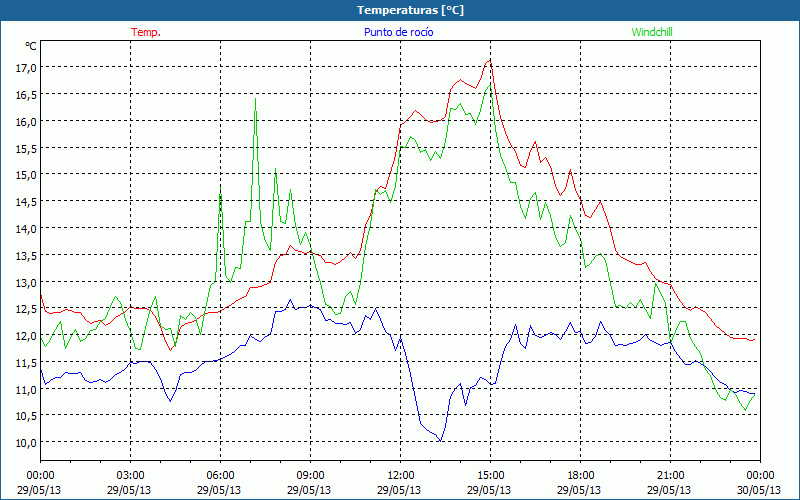Click the 16,0 y-axis value
The width and height of the screenshot is (800, 500).
[x=26, y=121]
